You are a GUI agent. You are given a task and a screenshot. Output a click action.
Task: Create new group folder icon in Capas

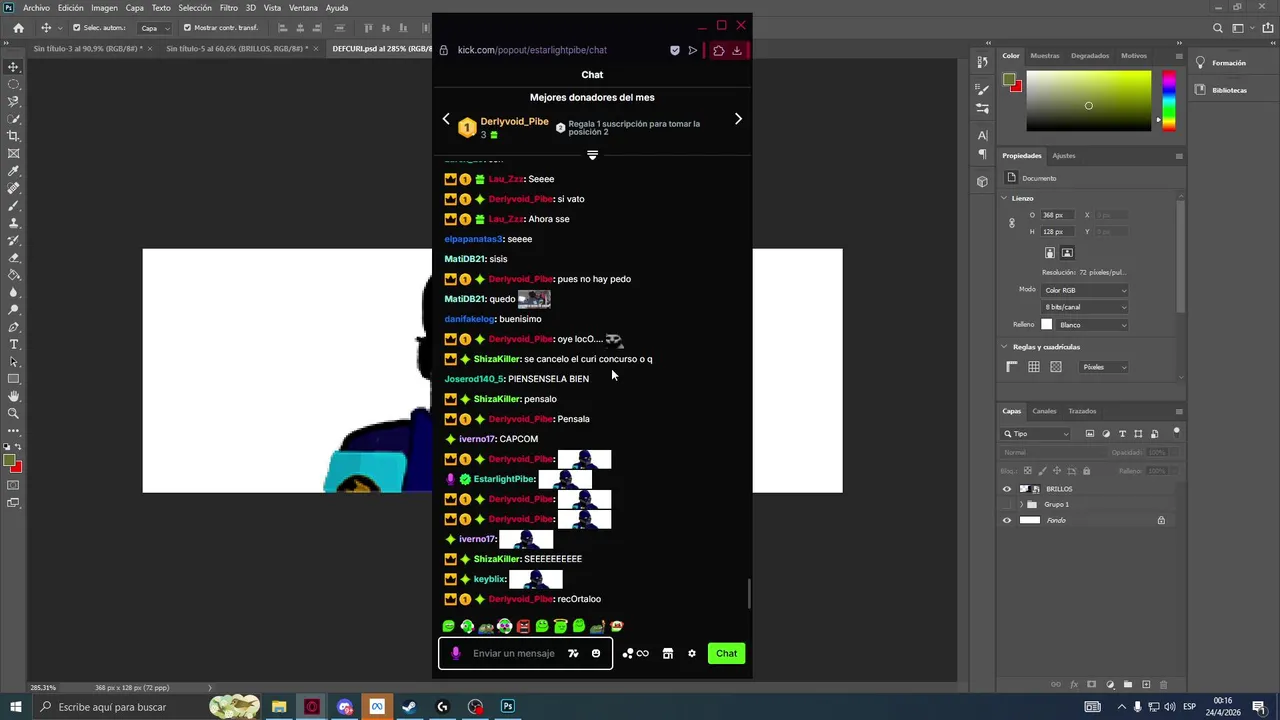pyautogui.click(x=1128, y=685)
